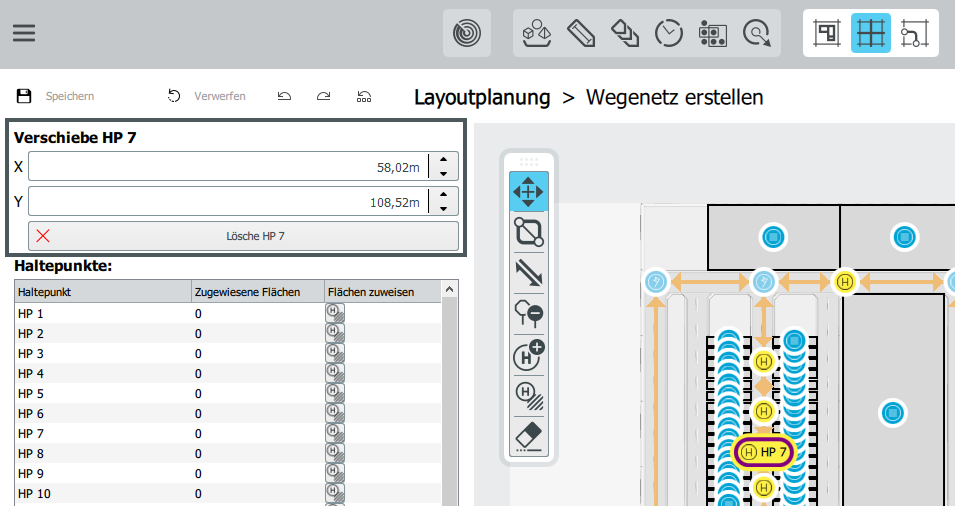Switch to the floor plan layout view
Viewport: 955px width, 506px height.
point(827,33)
